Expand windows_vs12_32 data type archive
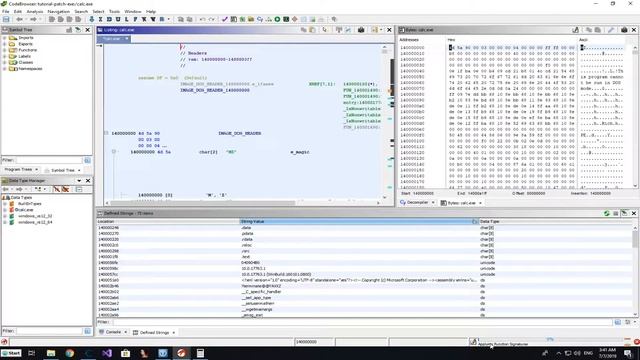The width and height of the screenshot is (640, 360). click(x=5, y=216)
